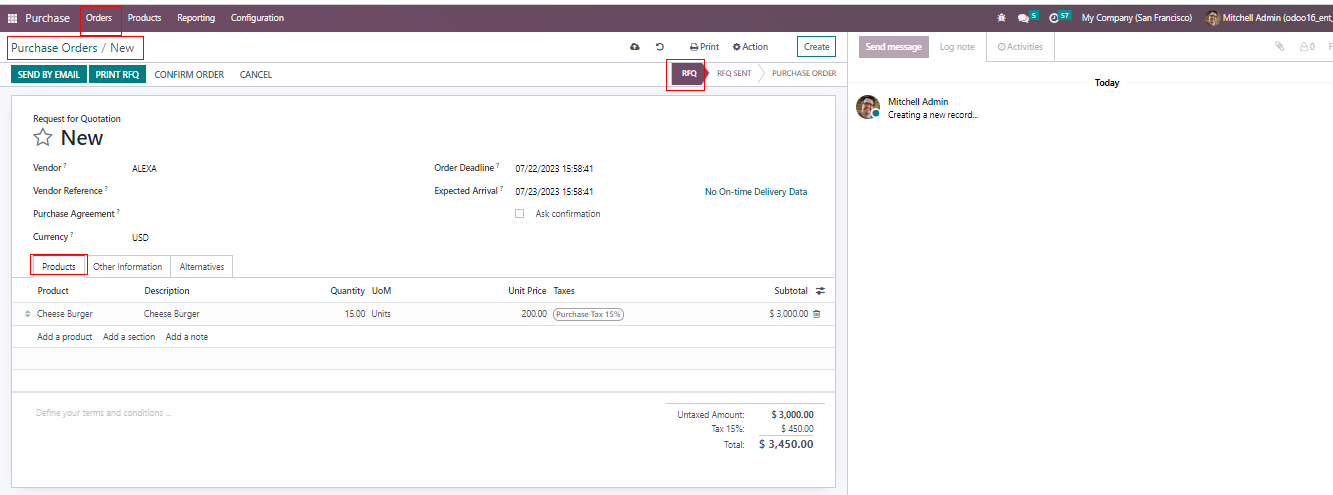Select the RFQ SENT status stage
This screenshot has height=495, width=1333.
[734, 74]
